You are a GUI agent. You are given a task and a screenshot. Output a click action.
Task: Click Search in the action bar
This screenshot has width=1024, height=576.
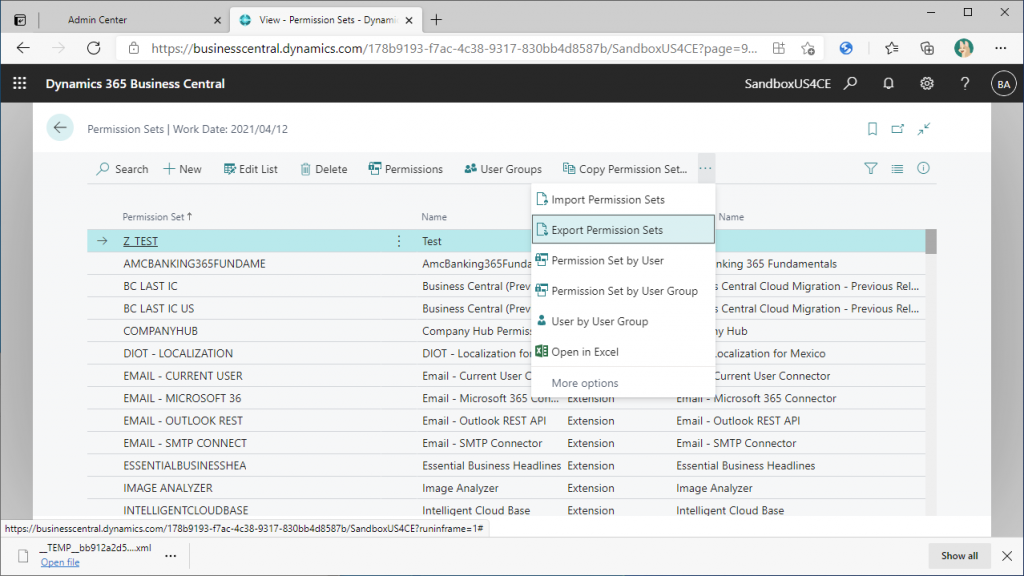122,169
